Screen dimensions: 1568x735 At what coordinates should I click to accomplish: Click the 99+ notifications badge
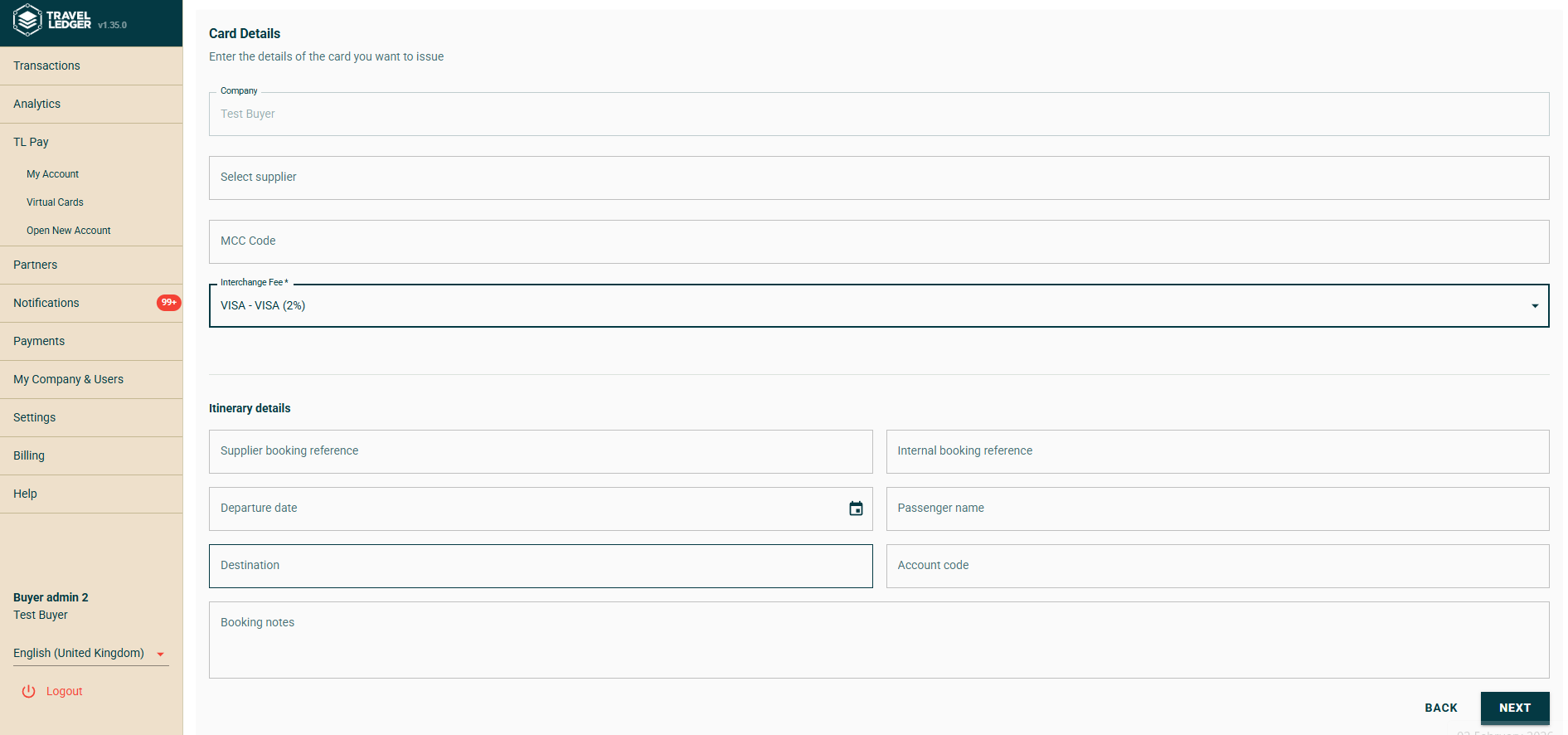point(168,303)
